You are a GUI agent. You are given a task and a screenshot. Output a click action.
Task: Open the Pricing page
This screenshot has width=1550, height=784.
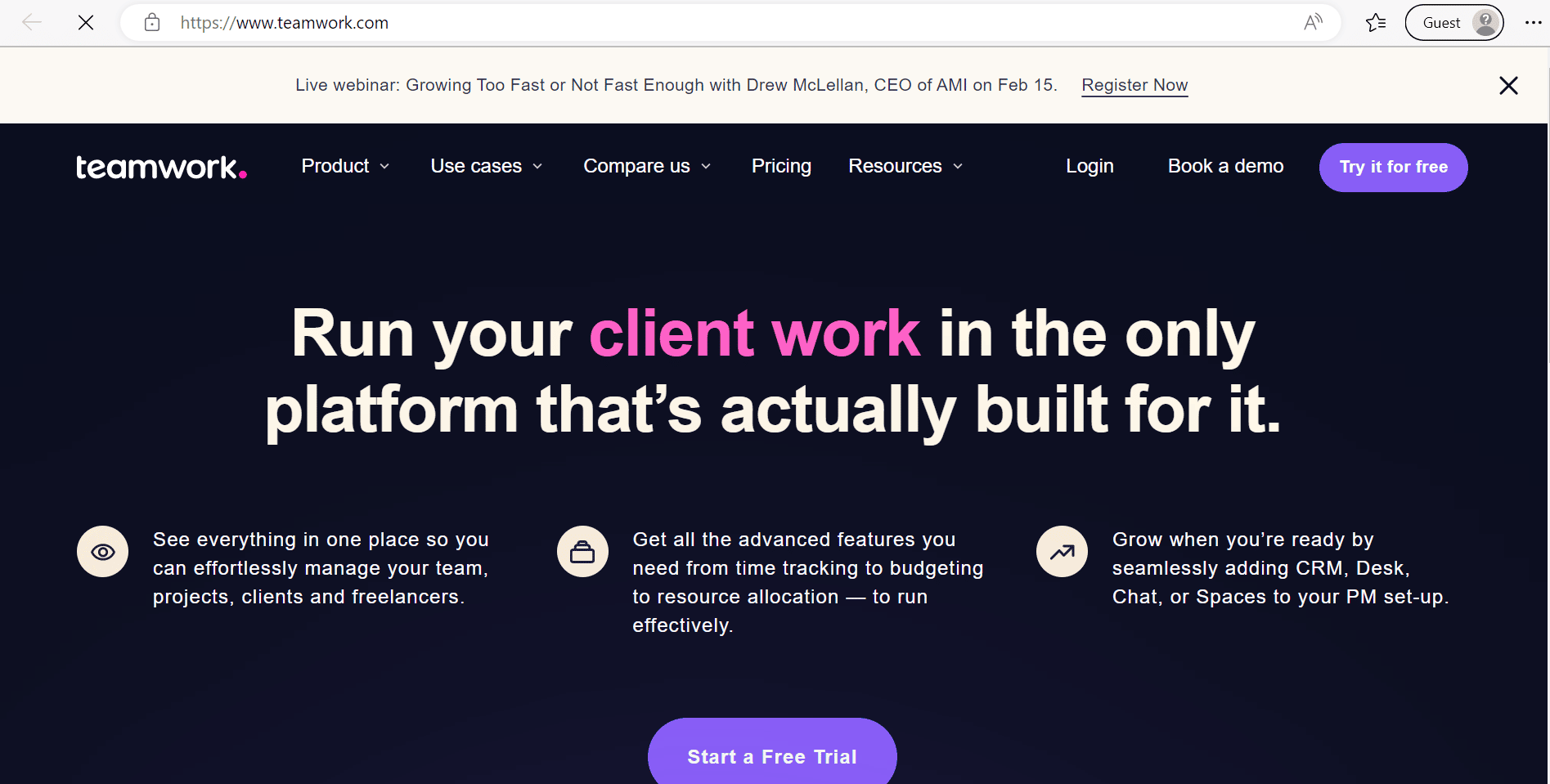(x=781, y=166)
